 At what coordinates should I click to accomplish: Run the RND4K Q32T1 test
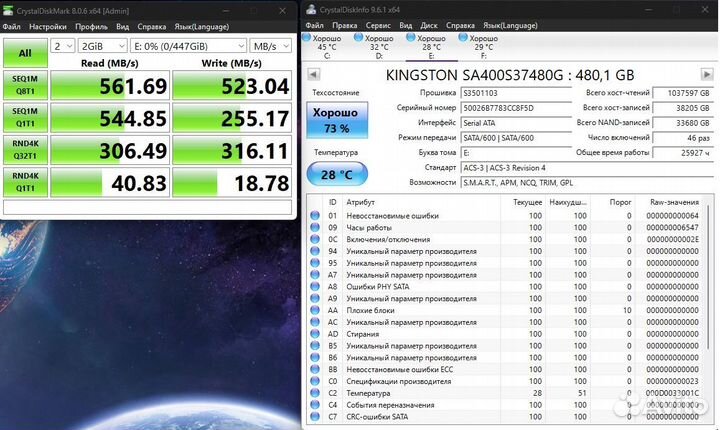(25, 150)
